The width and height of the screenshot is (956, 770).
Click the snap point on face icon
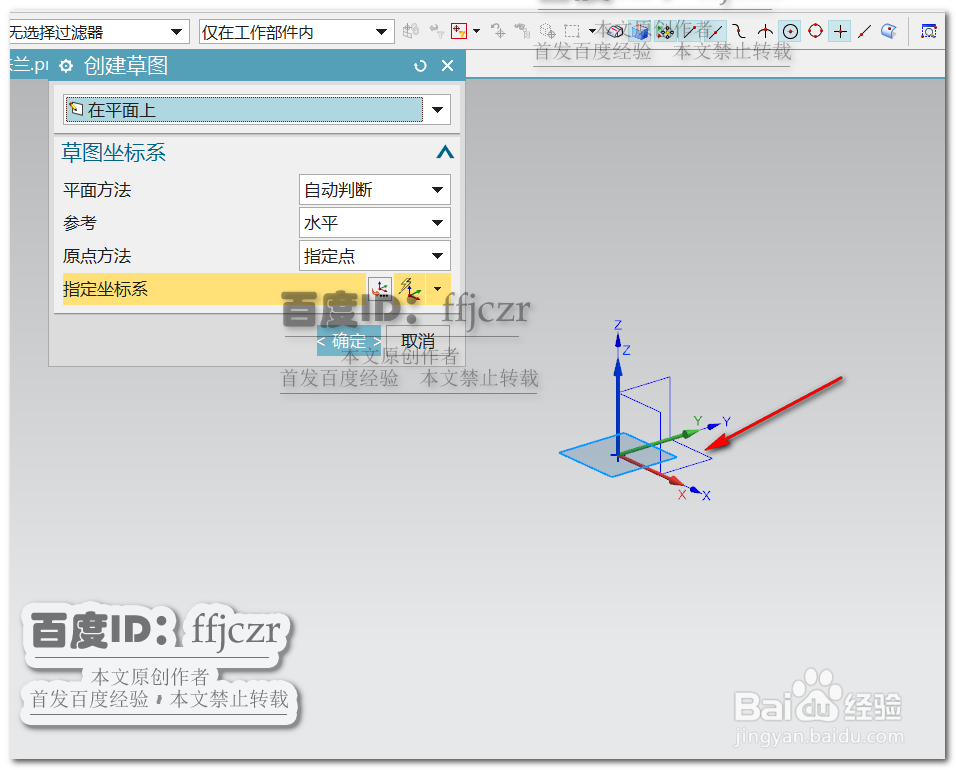pyautogui.click(x=889, y=30)
